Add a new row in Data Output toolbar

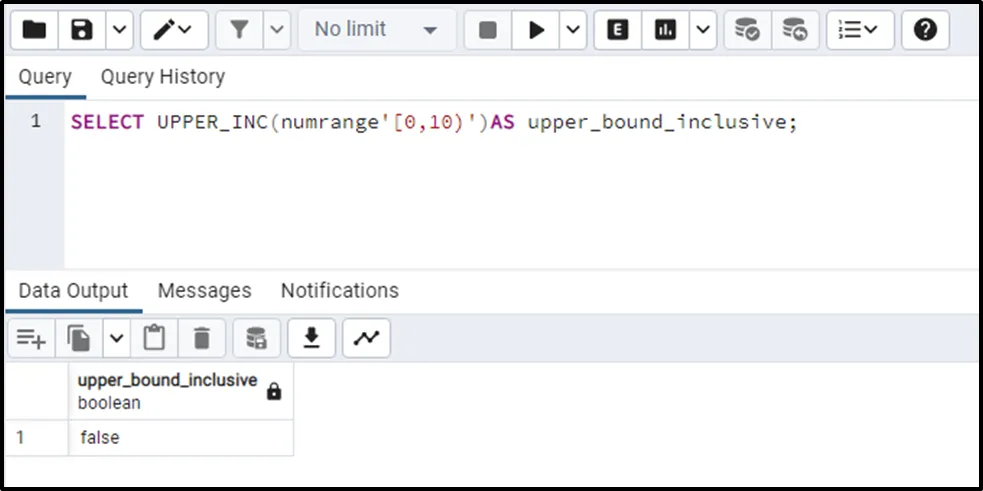31,339
